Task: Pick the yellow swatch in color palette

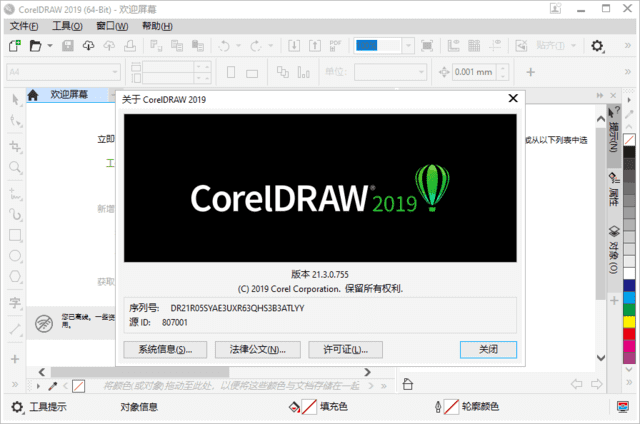Action: 629,308
